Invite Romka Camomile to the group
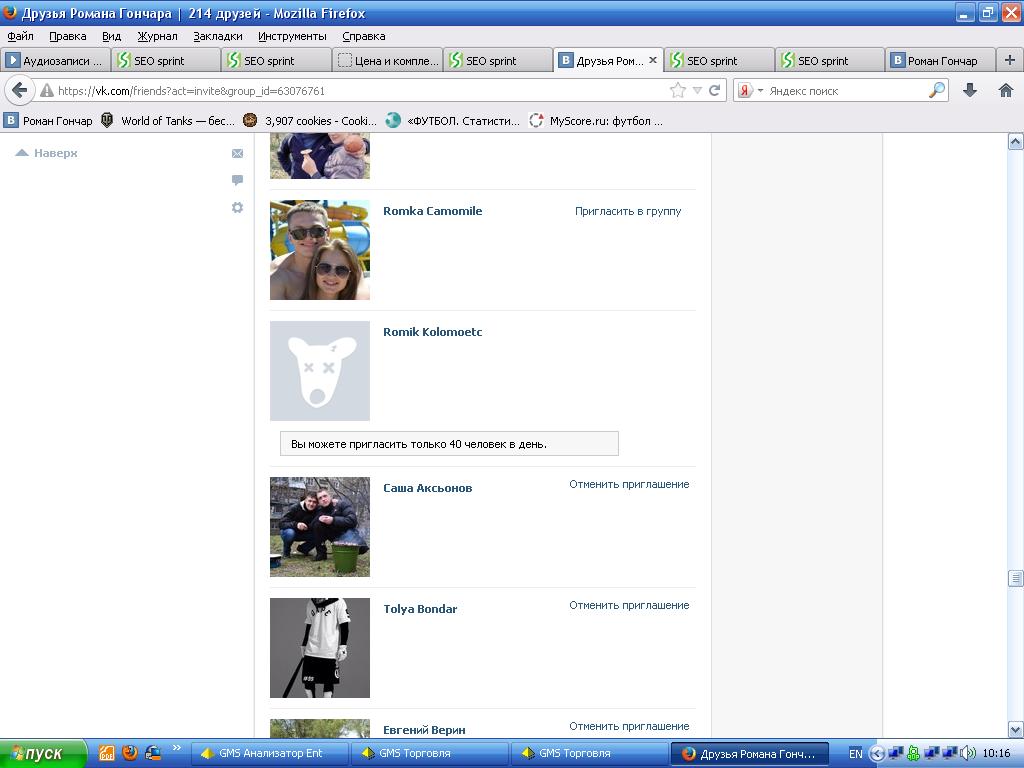 [628, 211]
